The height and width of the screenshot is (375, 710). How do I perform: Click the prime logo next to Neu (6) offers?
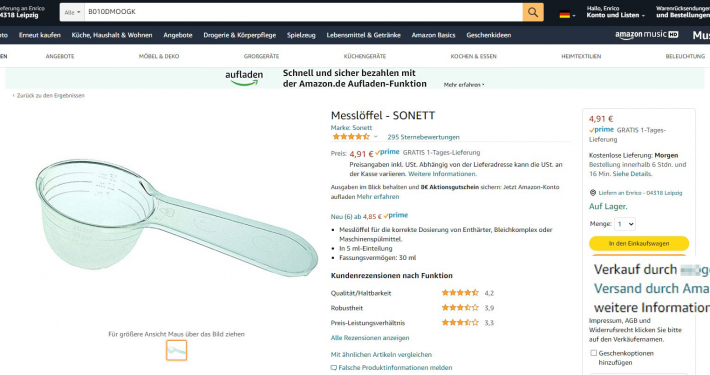[396, 216]
